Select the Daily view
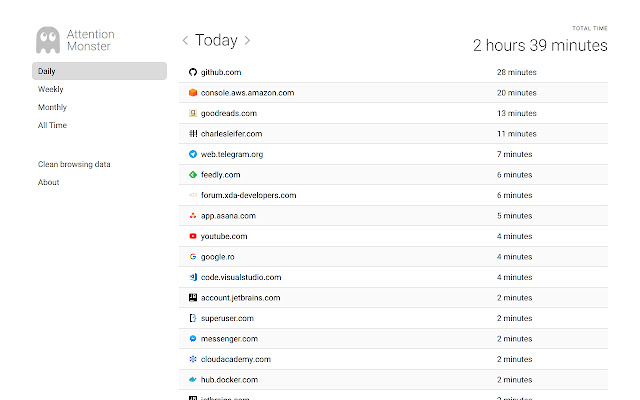 (x=99, y=71)
